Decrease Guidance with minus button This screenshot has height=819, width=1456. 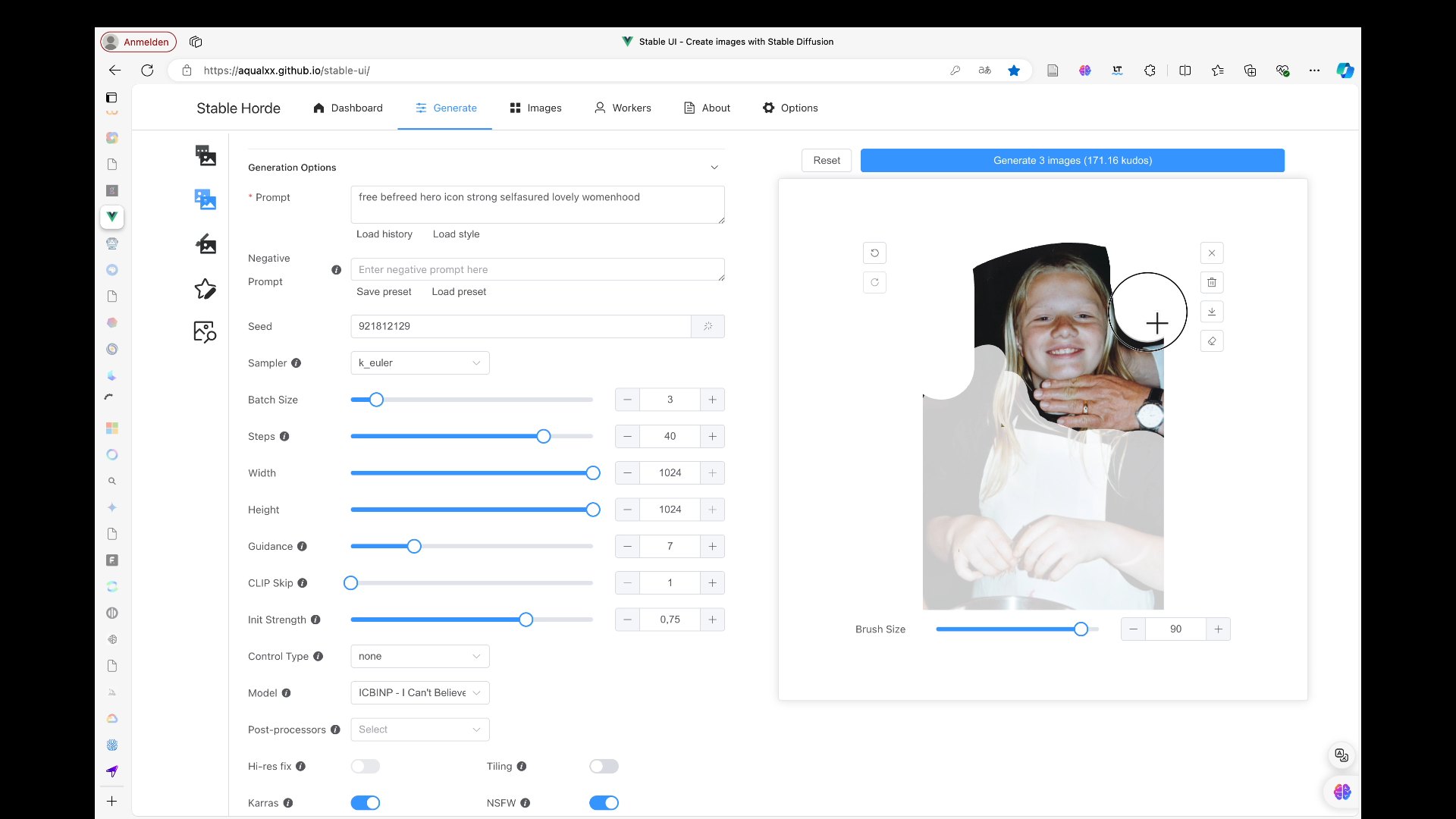coord(627,547)
